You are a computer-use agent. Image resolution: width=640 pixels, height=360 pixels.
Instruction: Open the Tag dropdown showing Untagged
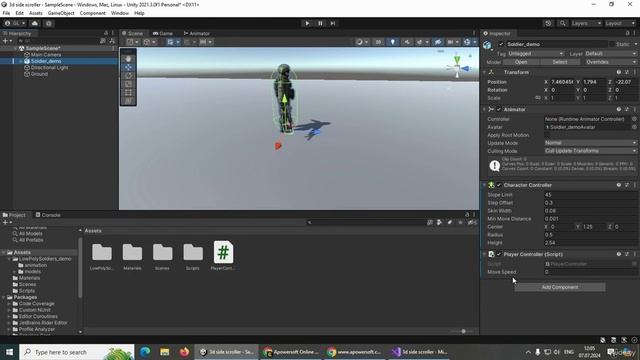[x=536, y=53]
